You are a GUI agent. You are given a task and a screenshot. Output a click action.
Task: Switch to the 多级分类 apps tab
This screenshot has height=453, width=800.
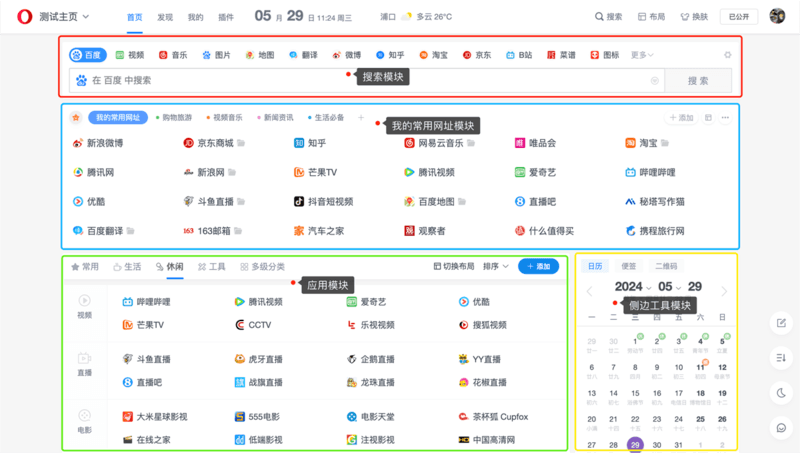[262, 267]
